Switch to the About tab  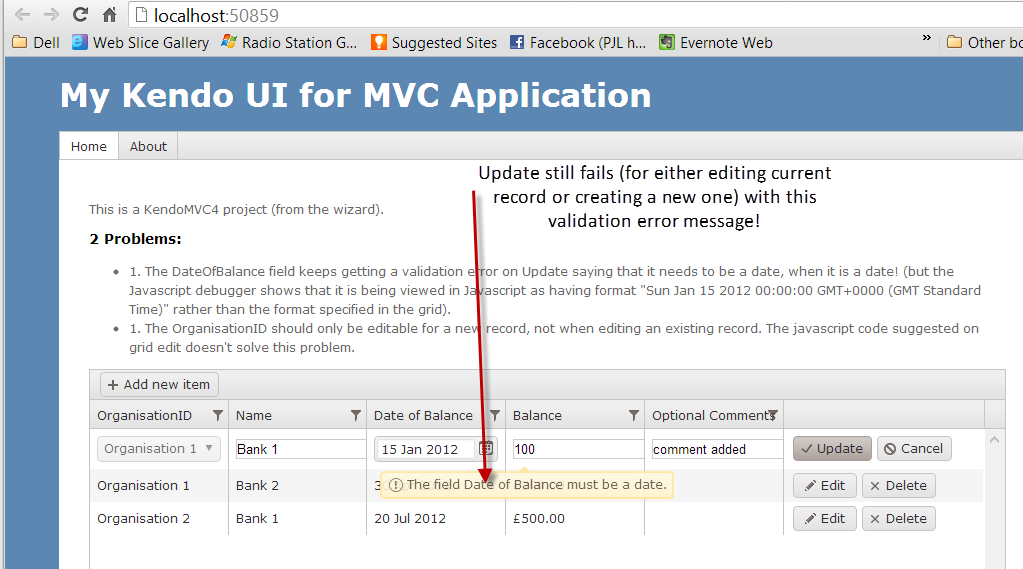coord(148,146)
